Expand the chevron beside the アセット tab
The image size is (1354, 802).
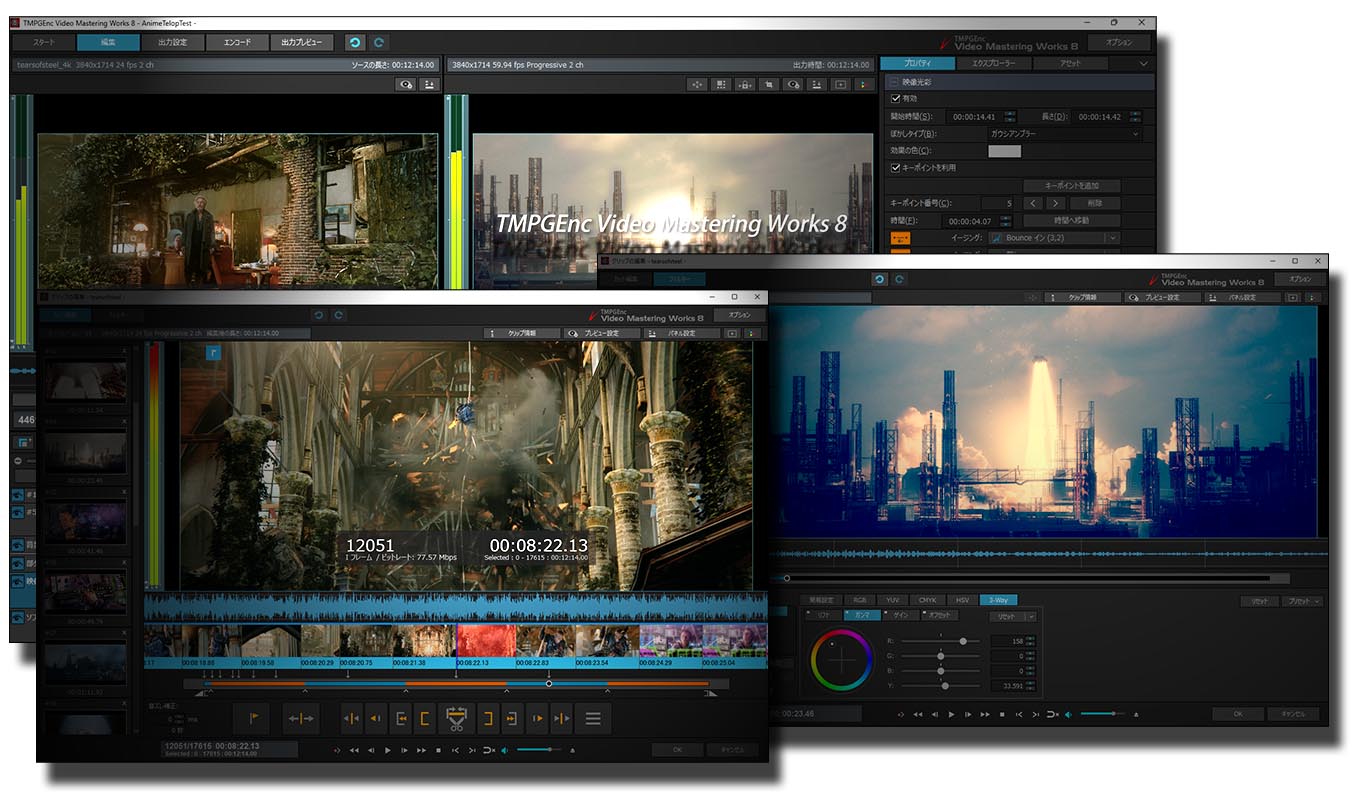pos(1144,64)
